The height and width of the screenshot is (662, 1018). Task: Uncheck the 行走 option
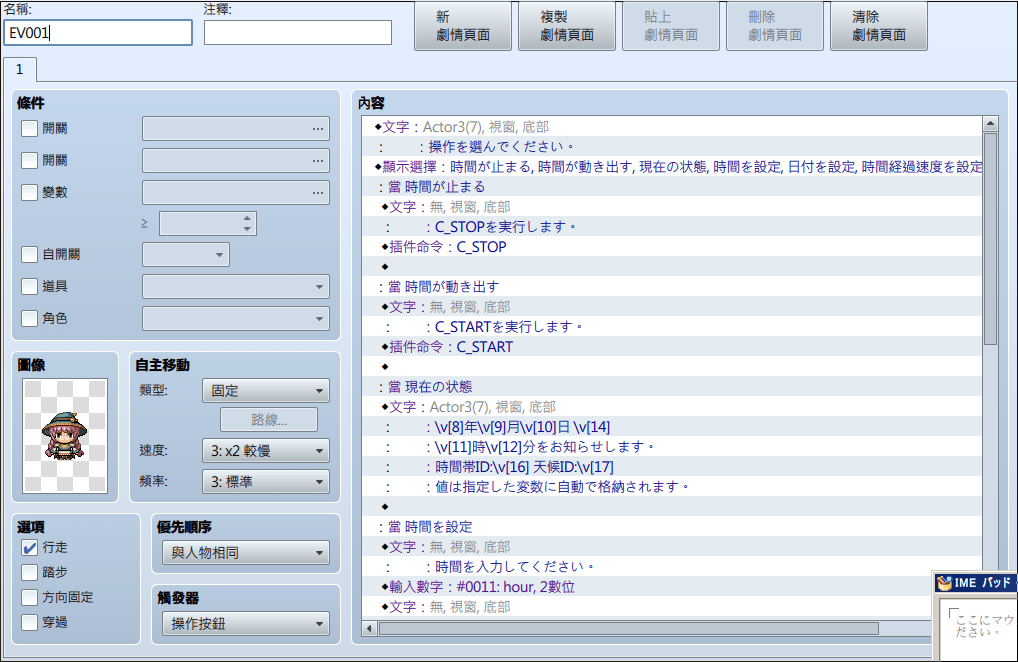29,548
